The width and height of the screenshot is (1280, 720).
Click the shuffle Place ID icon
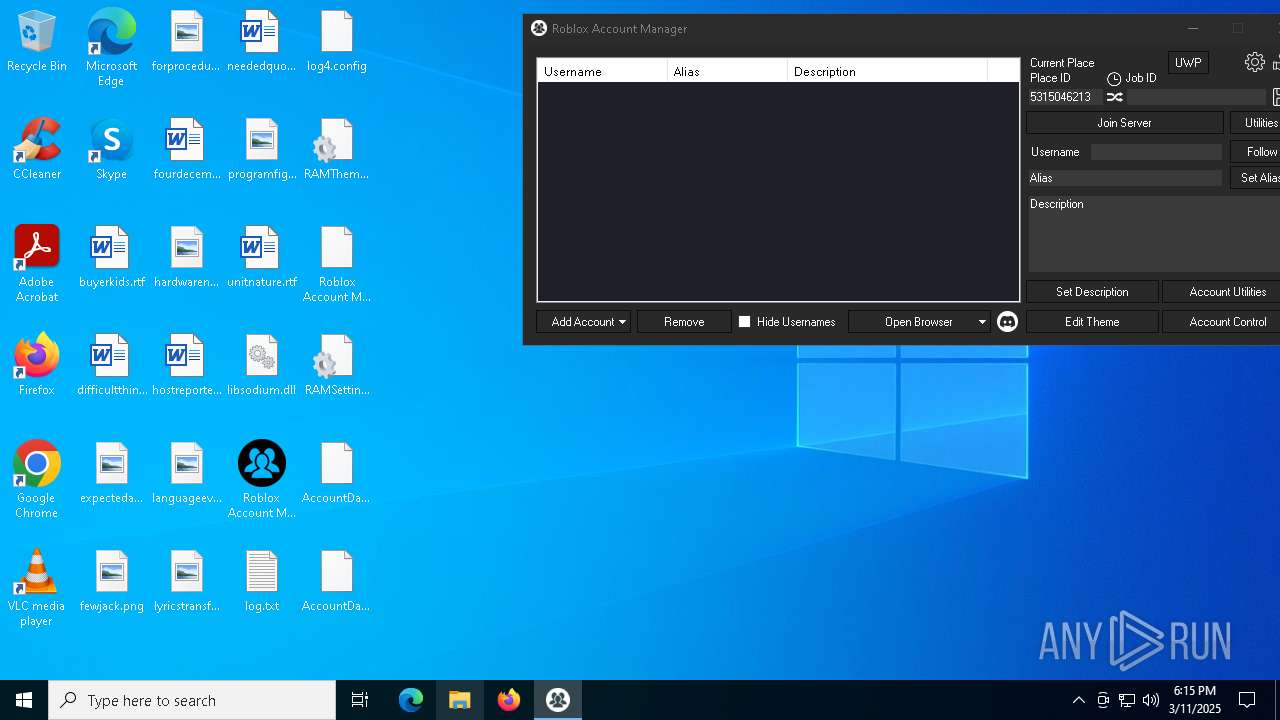tap(1114, 97)
